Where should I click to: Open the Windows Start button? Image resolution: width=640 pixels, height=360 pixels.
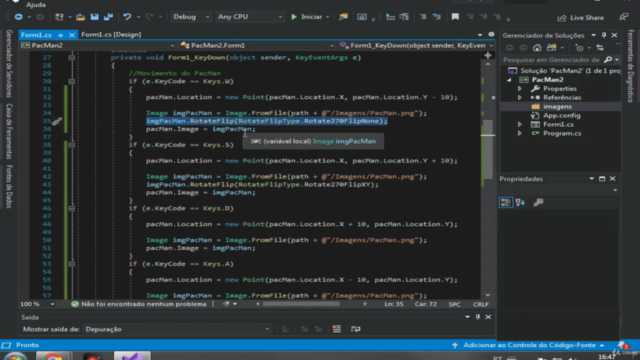click(15, 357)
